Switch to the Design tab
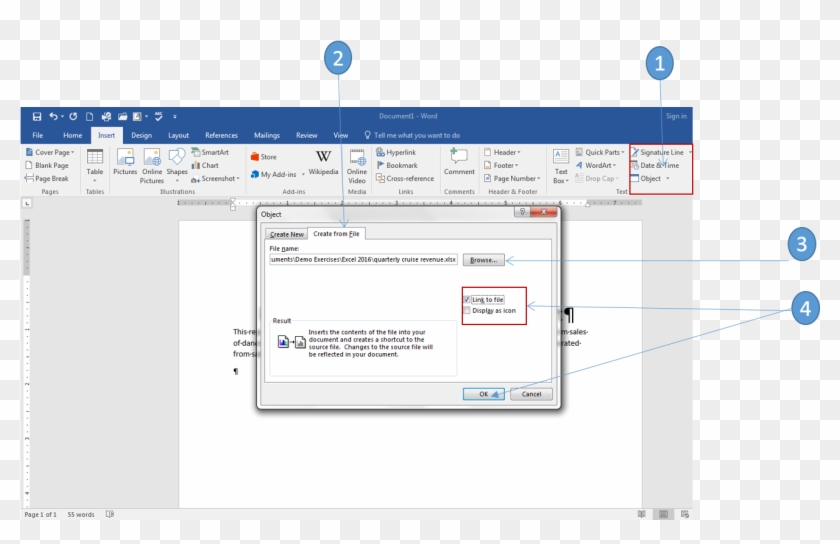Image resolution: width=840 pixels, height=544 pixels. pos(141,136)
